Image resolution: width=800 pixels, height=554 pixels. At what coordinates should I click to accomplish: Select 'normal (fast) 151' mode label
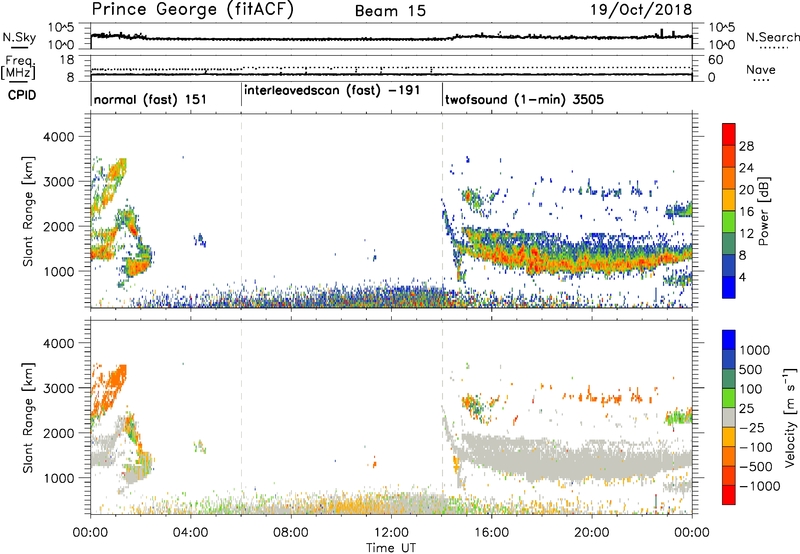tap(150, 99)
